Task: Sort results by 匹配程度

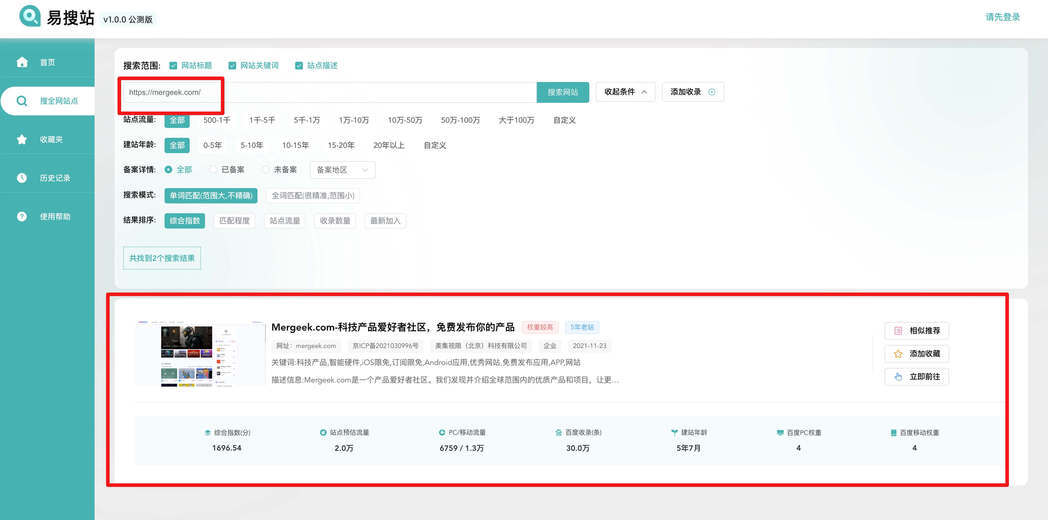Action: pyautogui.click(x=234, y=221)
